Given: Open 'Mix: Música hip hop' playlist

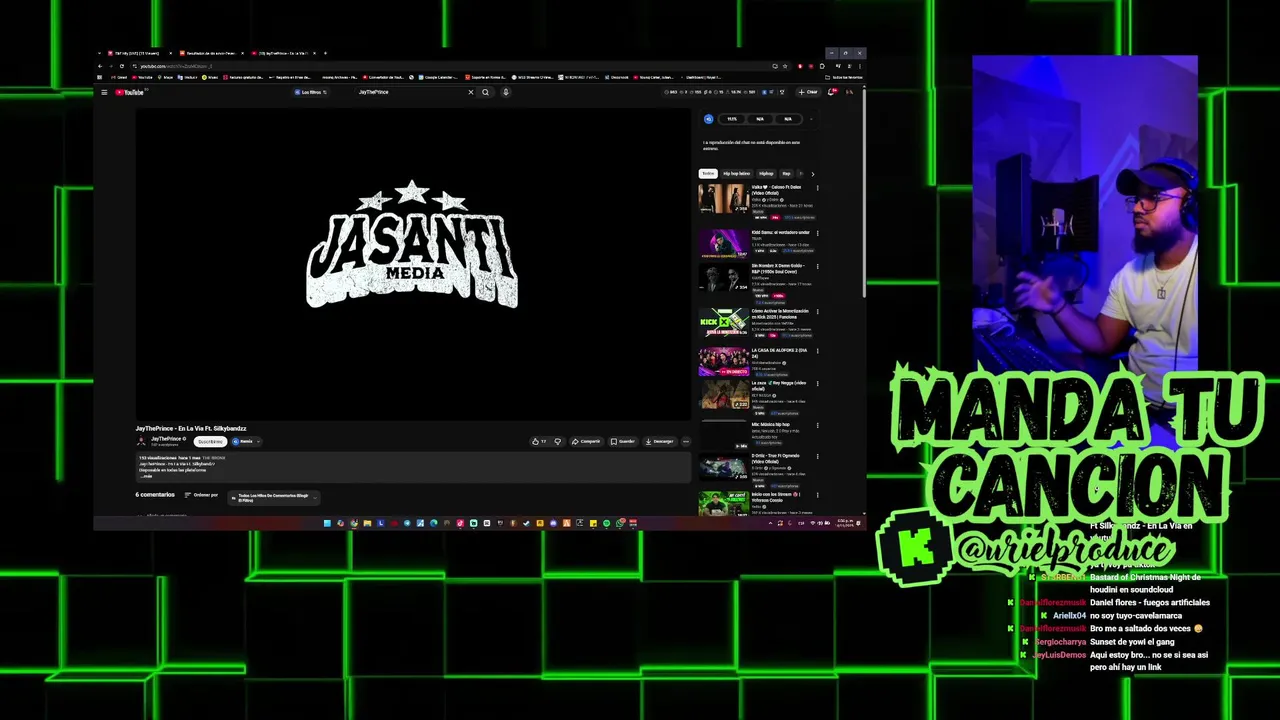Looking at the screenshot, I should (723, 435).
